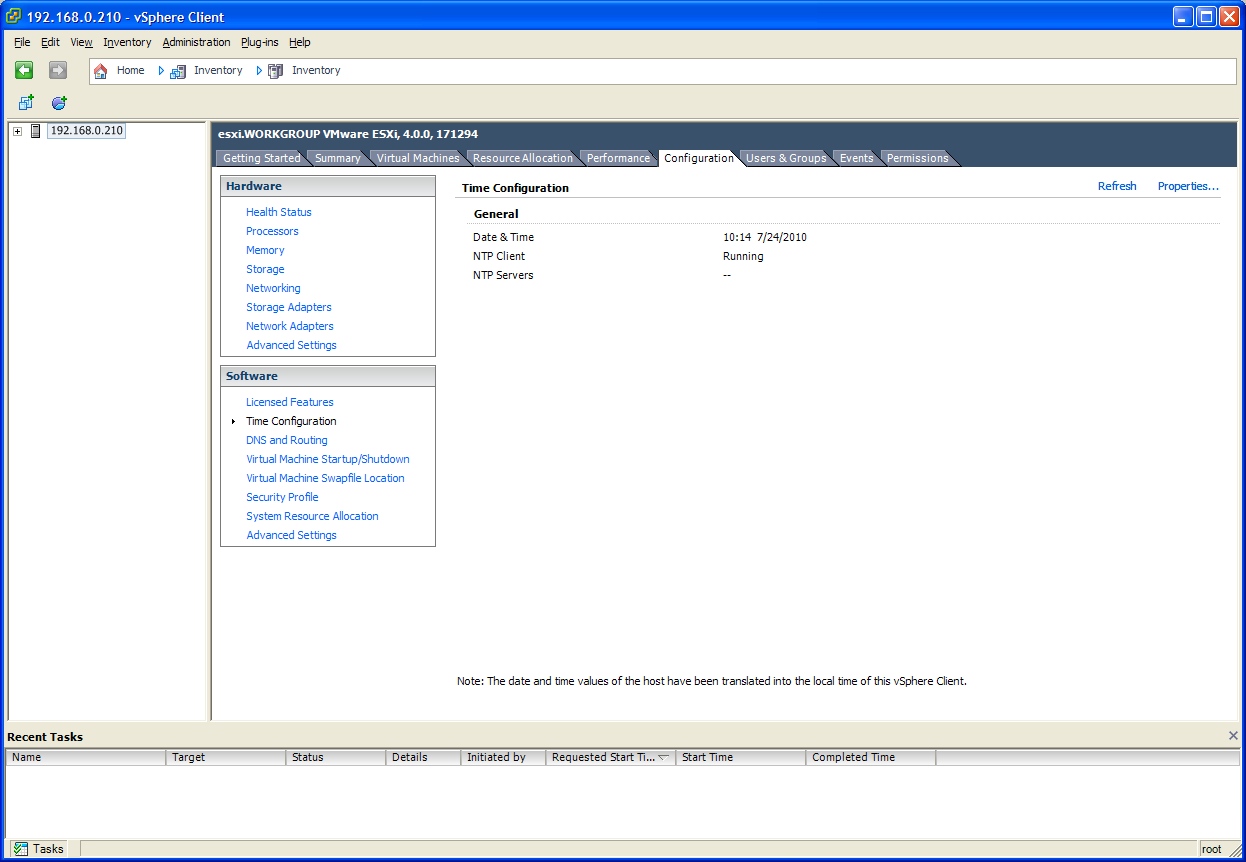
Task: Click the gray Forward navigation arrow
Action: [x=58, y=70]
